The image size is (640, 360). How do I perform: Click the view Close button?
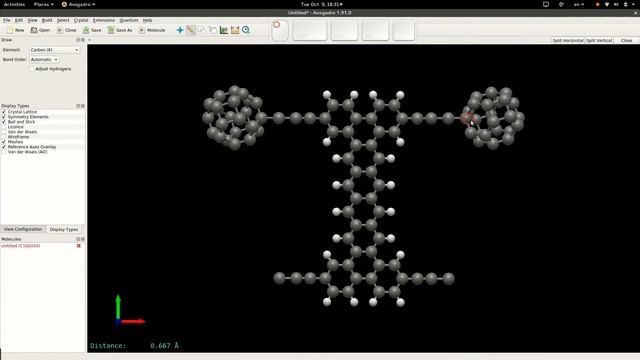[627, 40]
